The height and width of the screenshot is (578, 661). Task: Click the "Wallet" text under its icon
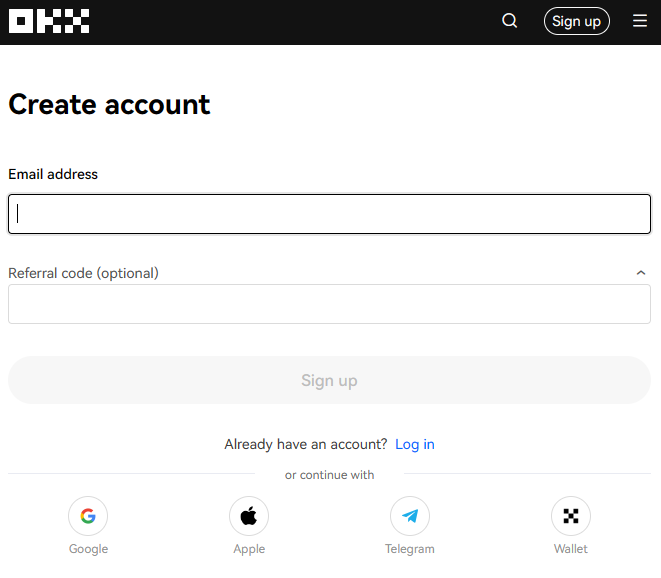[x=571, y=549]
